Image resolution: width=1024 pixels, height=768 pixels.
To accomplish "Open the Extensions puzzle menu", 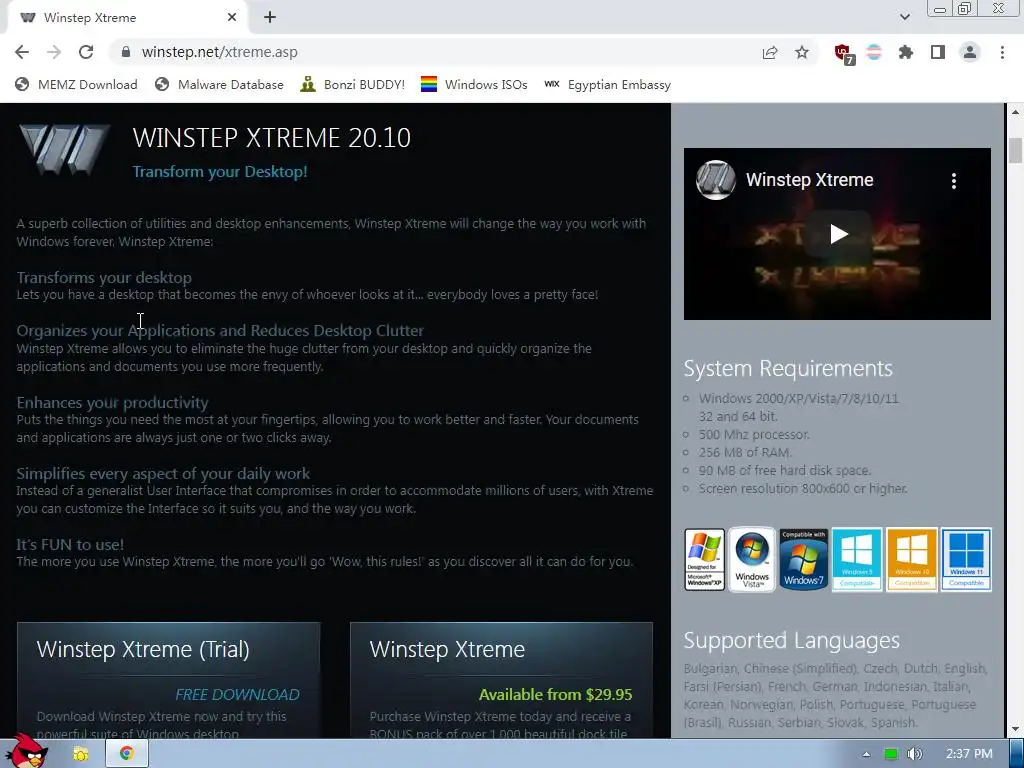I will [906, 52].
